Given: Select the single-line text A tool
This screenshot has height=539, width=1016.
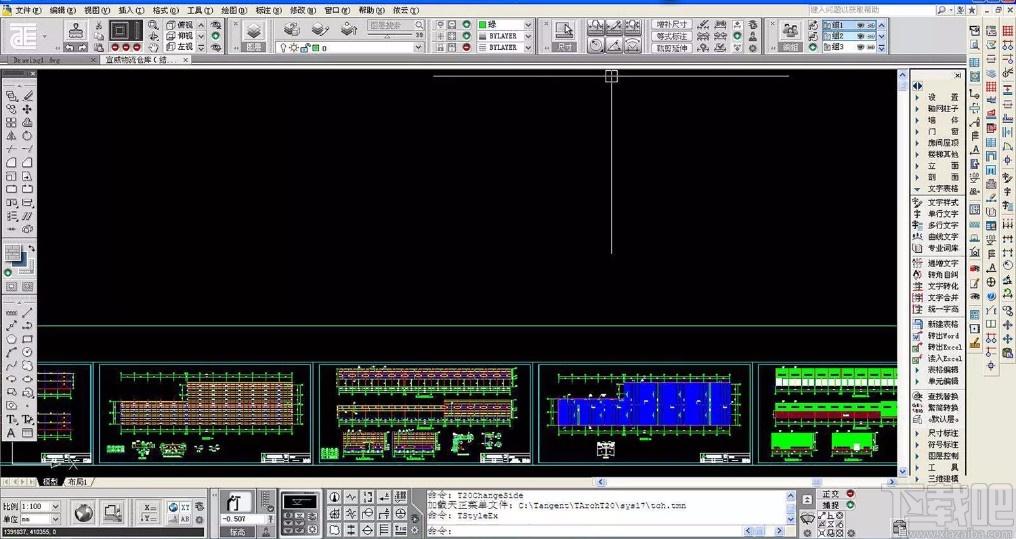Looking at the screenshot, I should (x=11, y=433).
